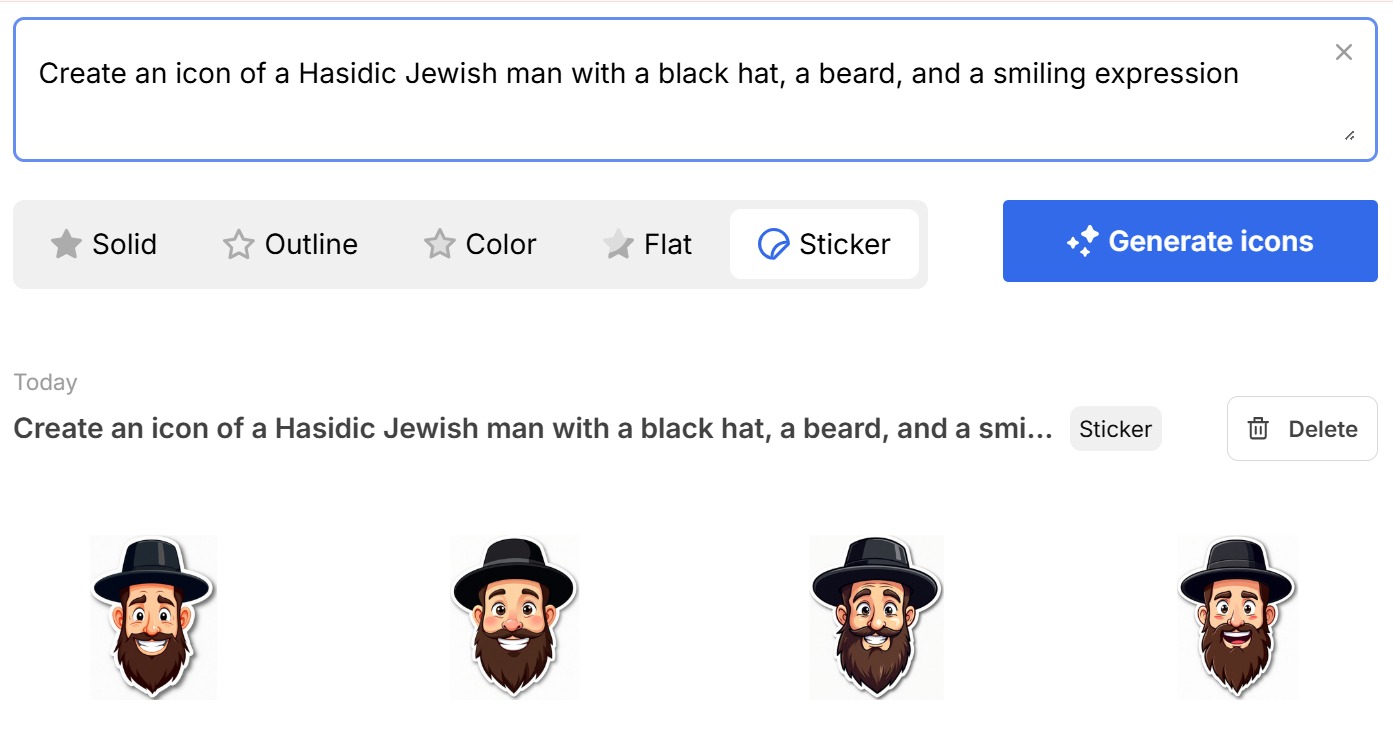The width and height of the screenshot is (1393, 735).
Task: Click the Color style star icon
Action: tap(440, 244)
